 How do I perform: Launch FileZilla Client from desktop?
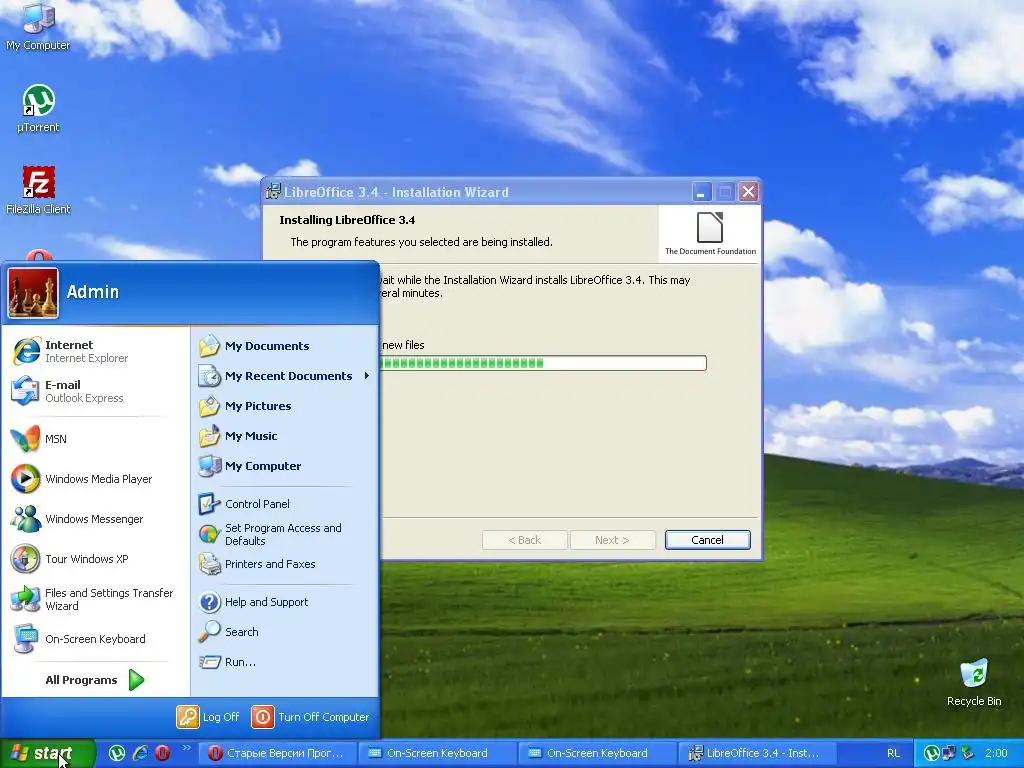(38, 190)
